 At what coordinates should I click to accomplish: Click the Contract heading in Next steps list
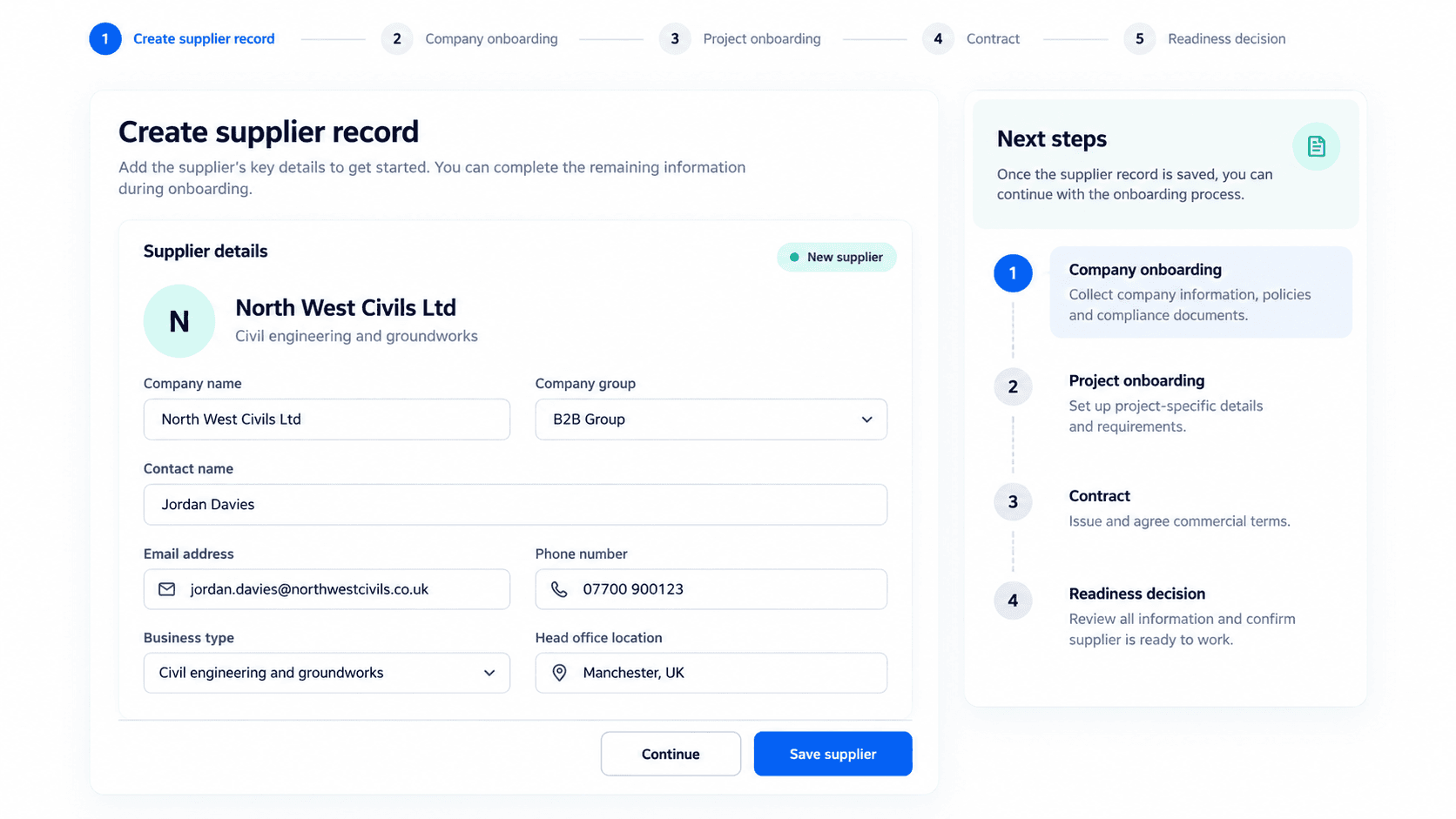coord(1099,496)
